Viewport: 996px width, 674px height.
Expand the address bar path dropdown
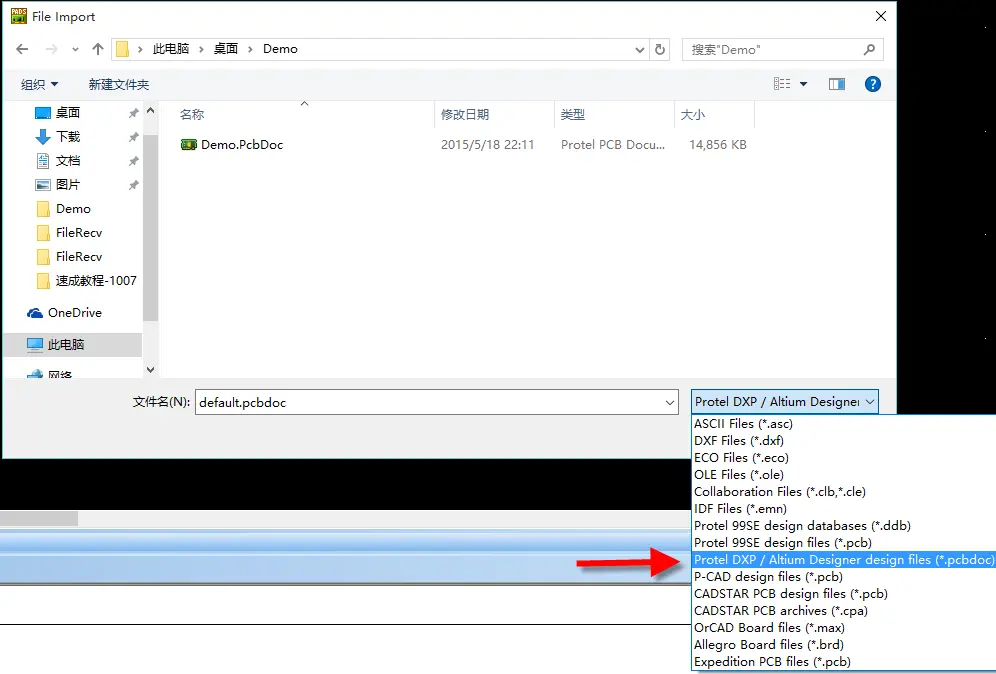[x=640, y=50]
